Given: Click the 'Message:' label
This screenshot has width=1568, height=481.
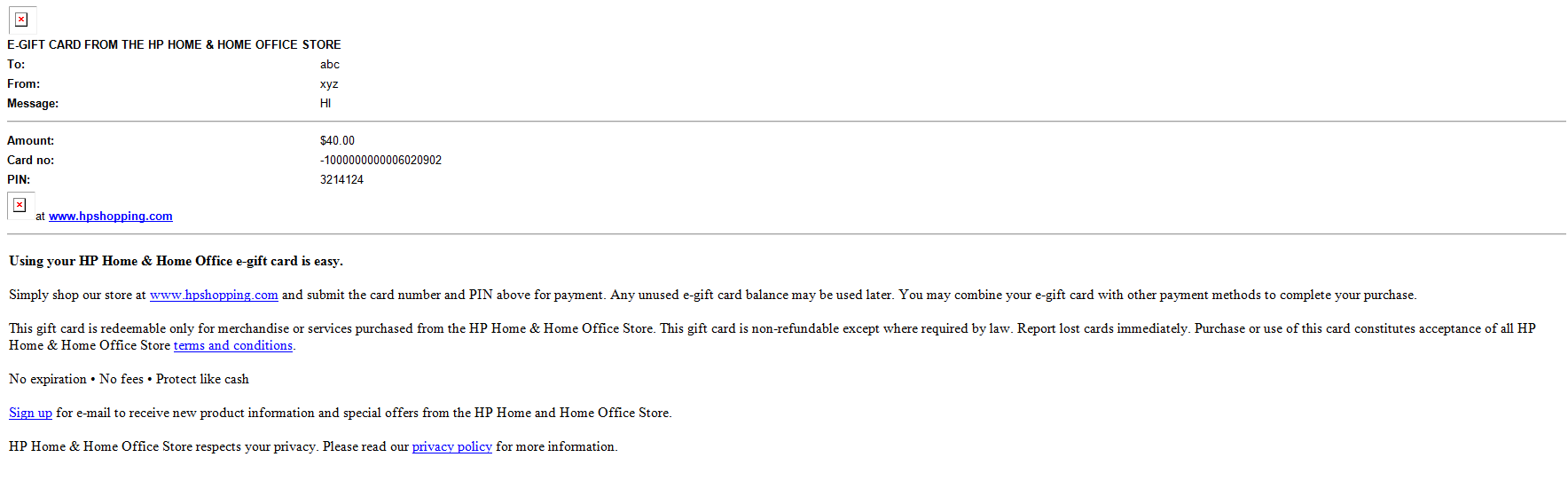Looking at the screenshot, I should (x=33, y=104).
